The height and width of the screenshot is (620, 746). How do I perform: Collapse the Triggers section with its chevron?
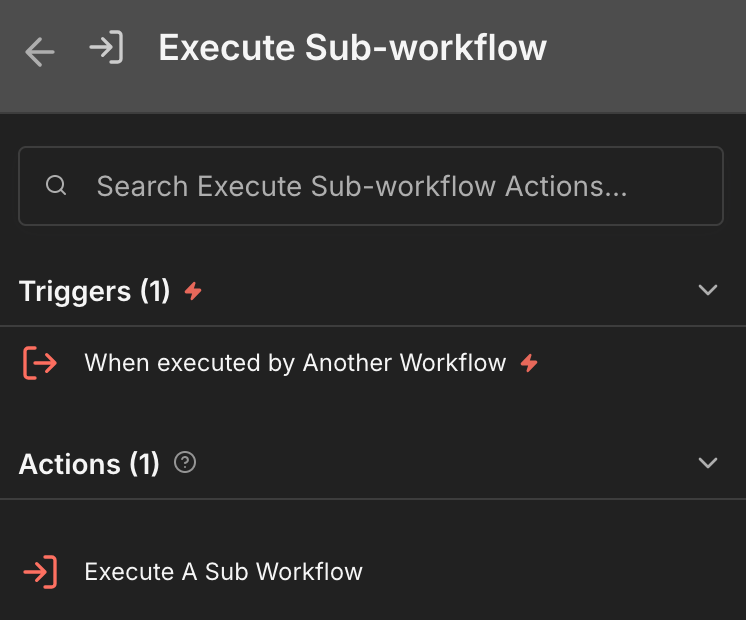(708, 291)
